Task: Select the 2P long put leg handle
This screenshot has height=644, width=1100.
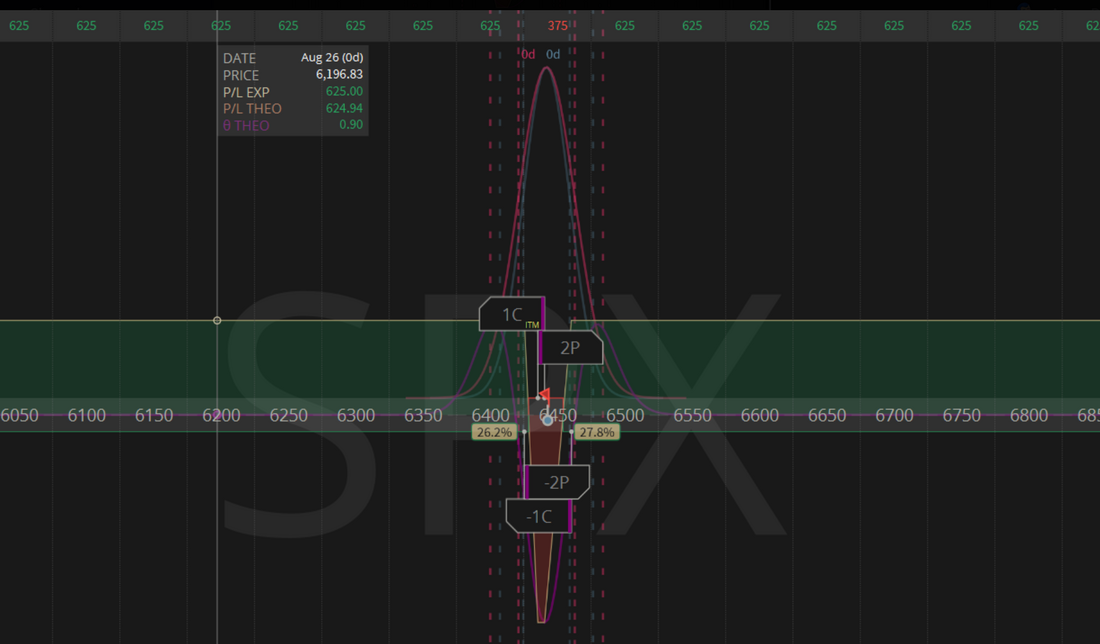Action: 570,347
